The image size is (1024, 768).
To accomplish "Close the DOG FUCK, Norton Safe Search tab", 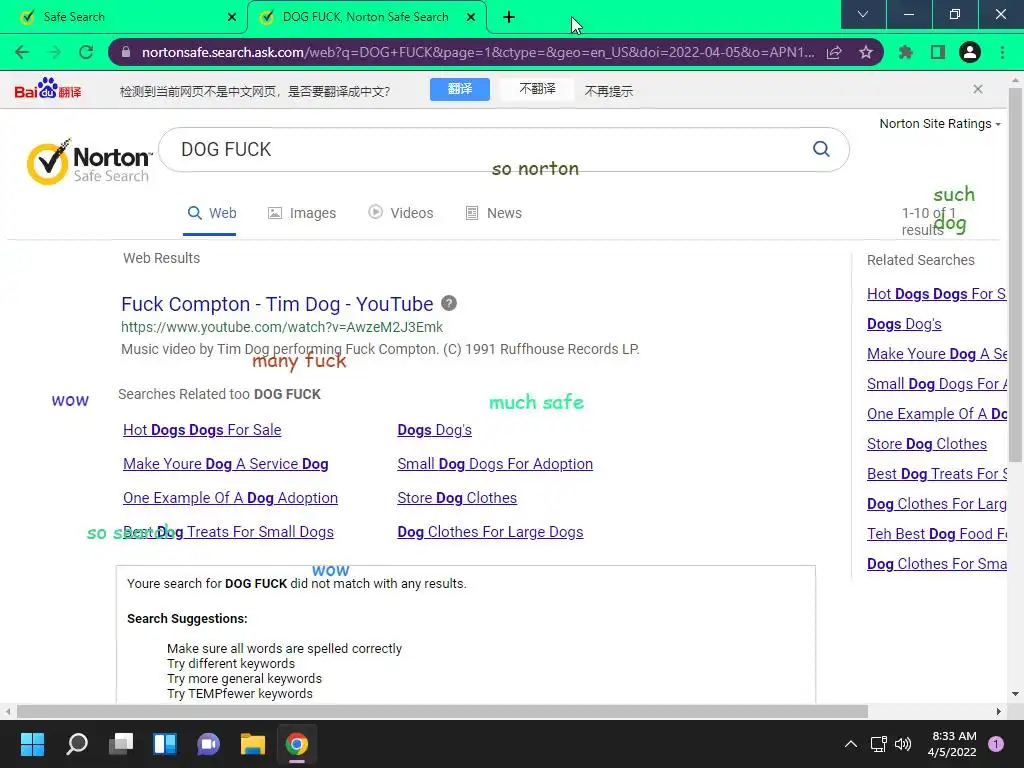I will click(x=471, y=17).
